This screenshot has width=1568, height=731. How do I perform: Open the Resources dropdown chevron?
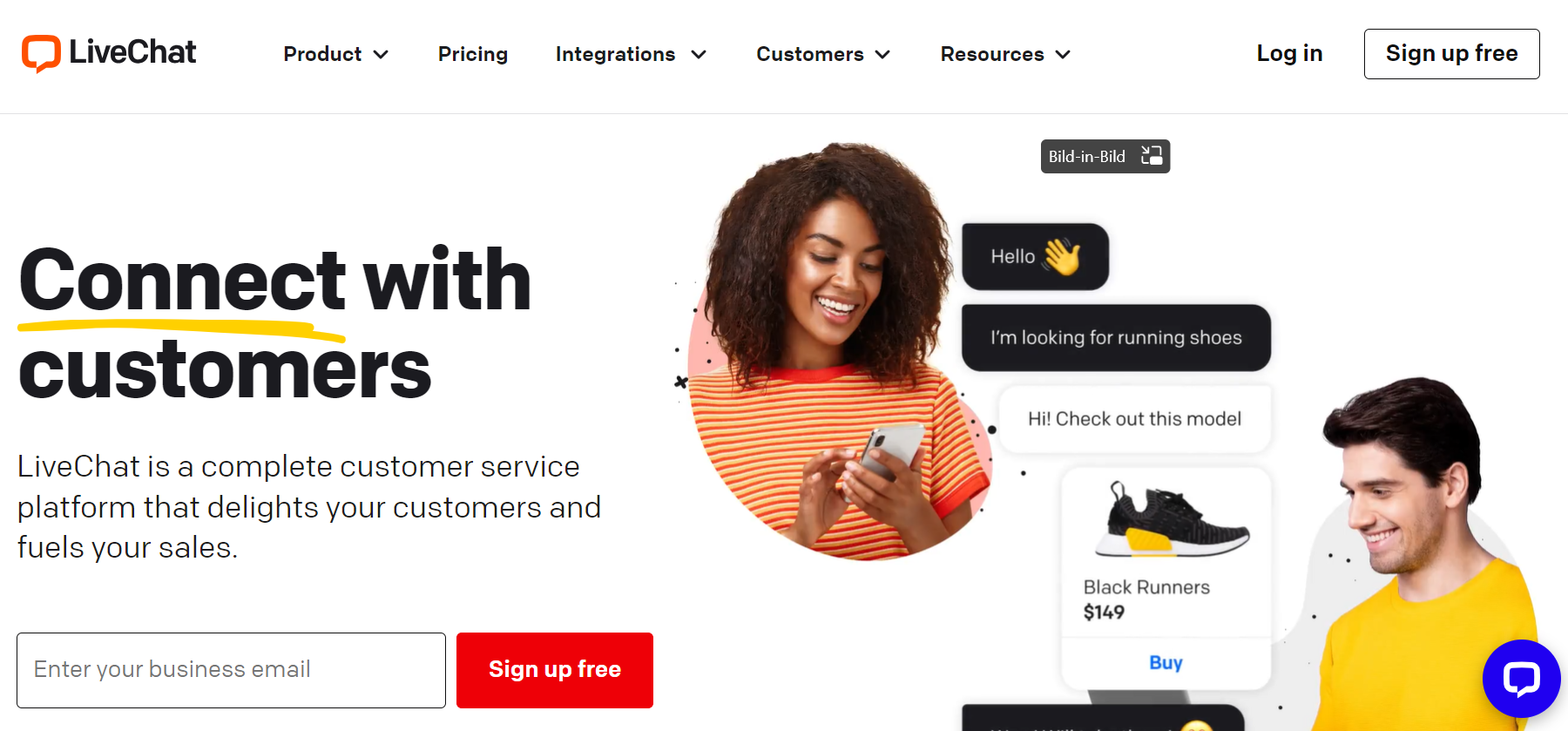(x=1063, y=55)
